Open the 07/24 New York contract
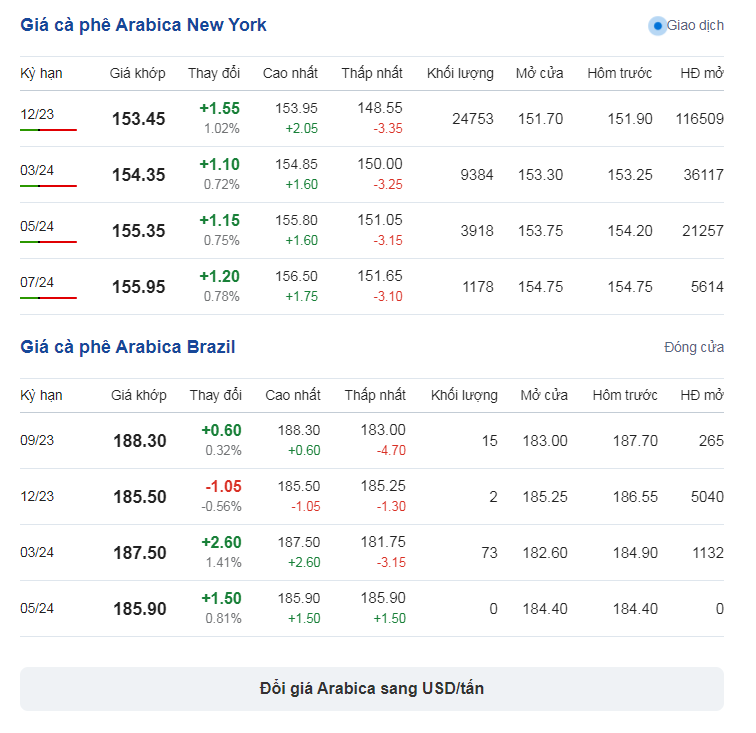Screen dimensions: 756x733 [37, 282]
